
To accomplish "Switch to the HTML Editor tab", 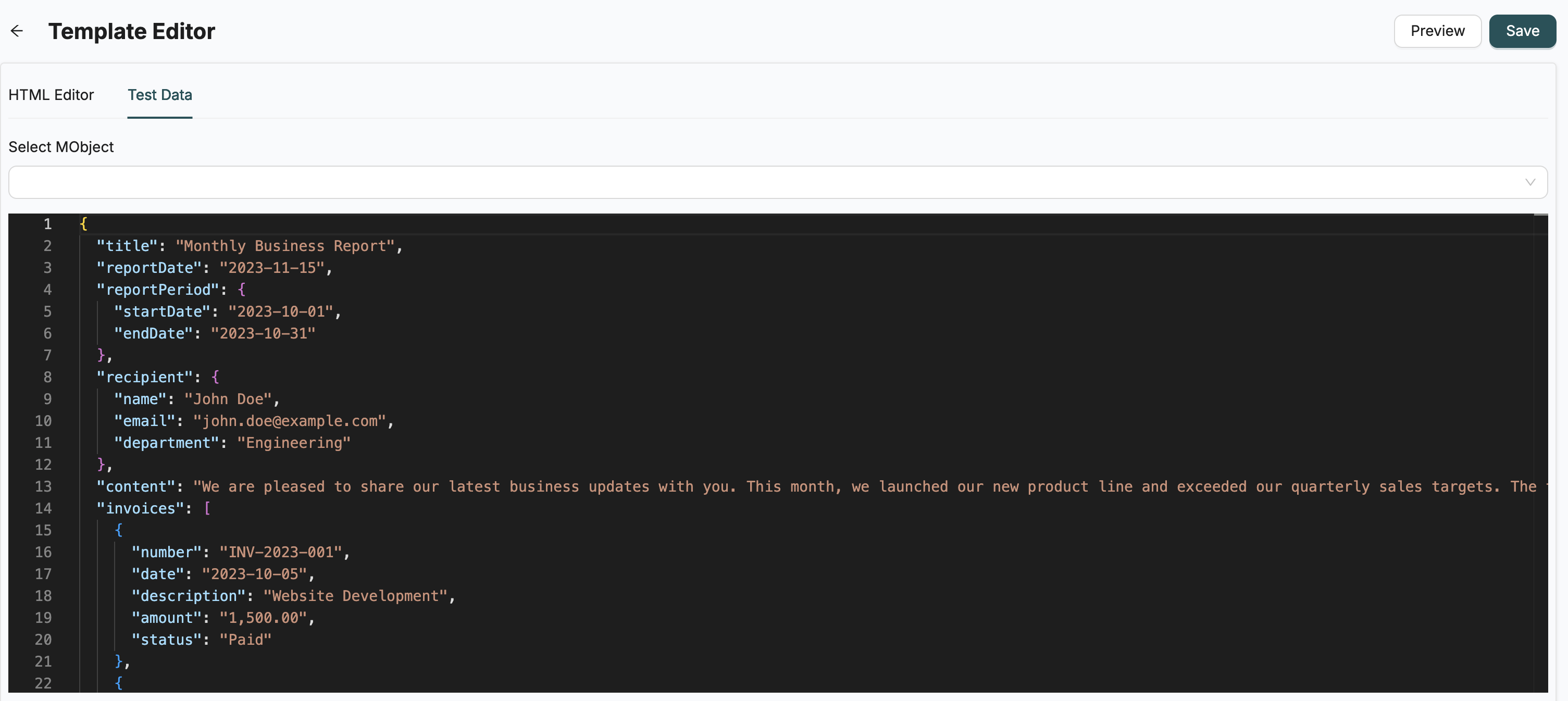I will pos(51,95).
